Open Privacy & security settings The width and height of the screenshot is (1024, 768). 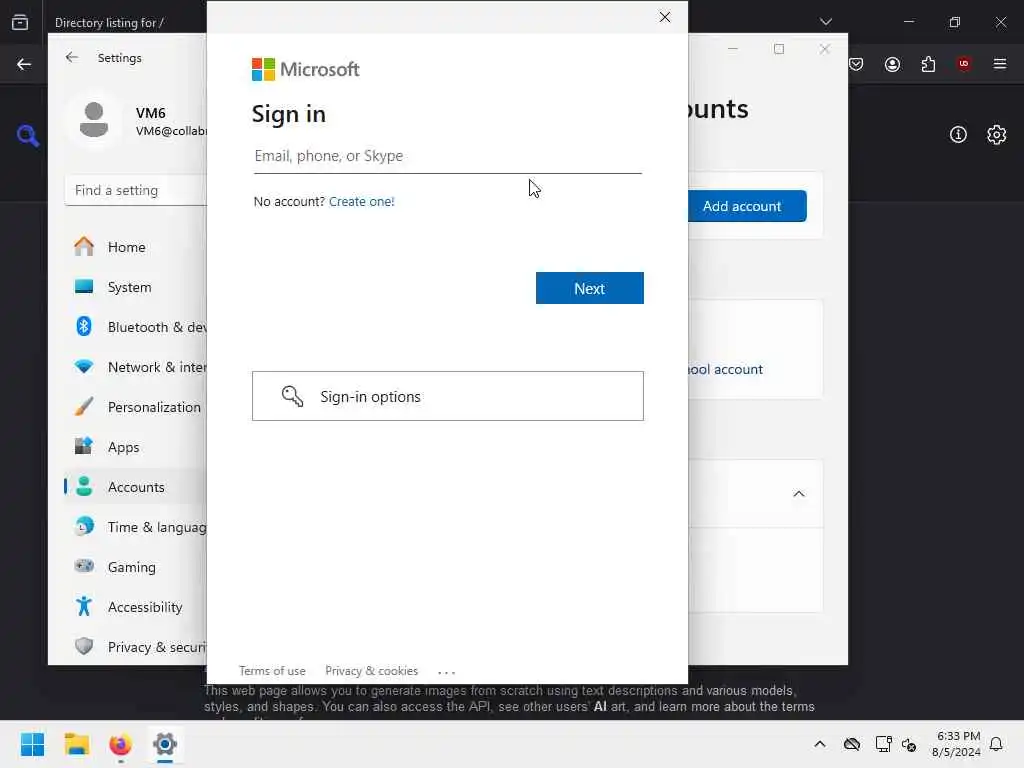tap(135, 647)
